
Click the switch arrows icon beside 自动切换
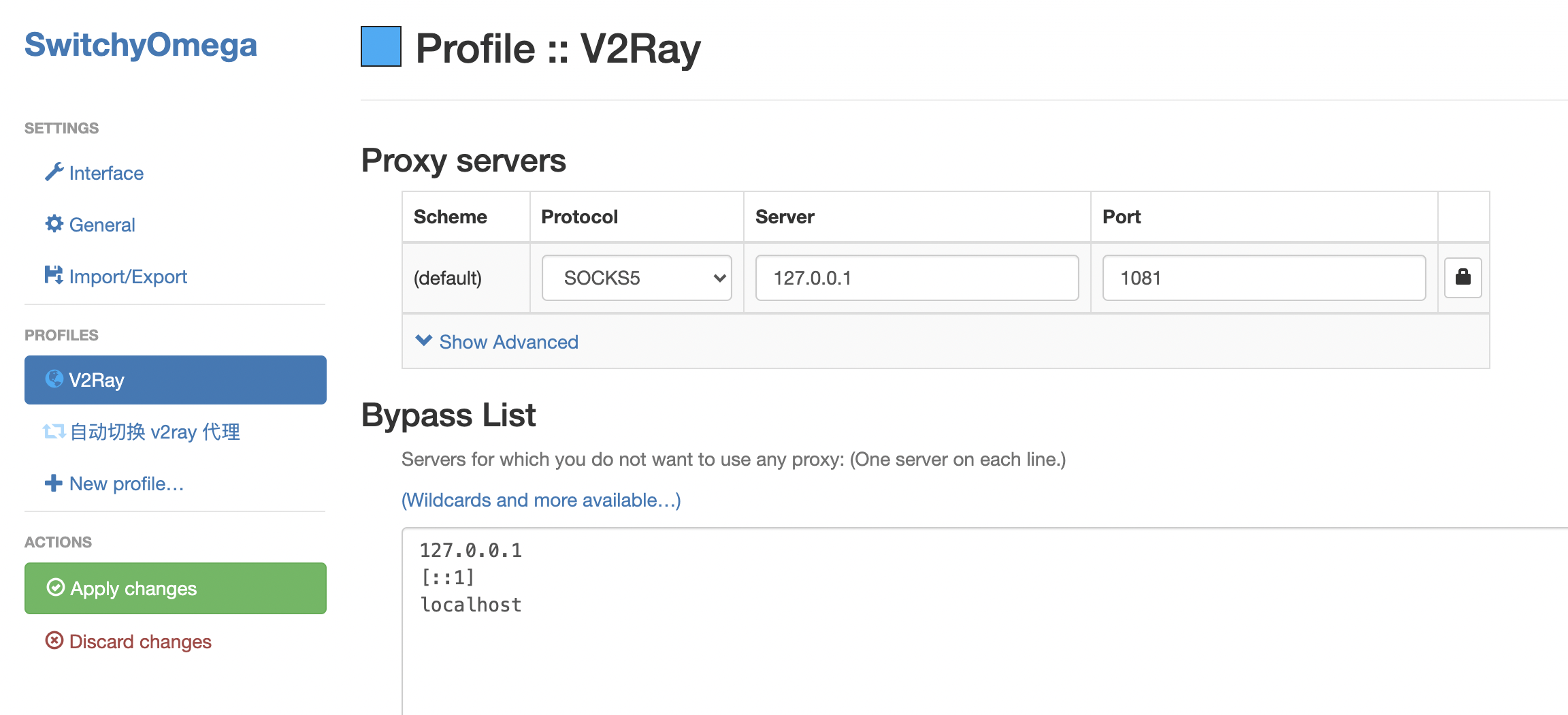pos(54,431)
